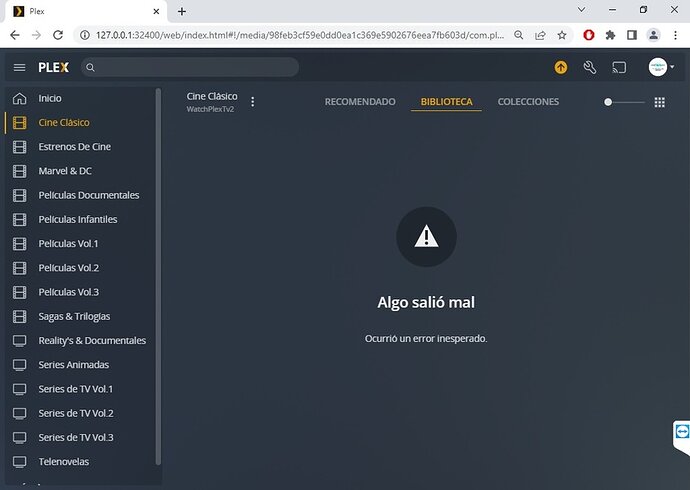Click the Estrenos De Cine film icon
The width and height of the screenshot is (690, 490).
(19, 146)
